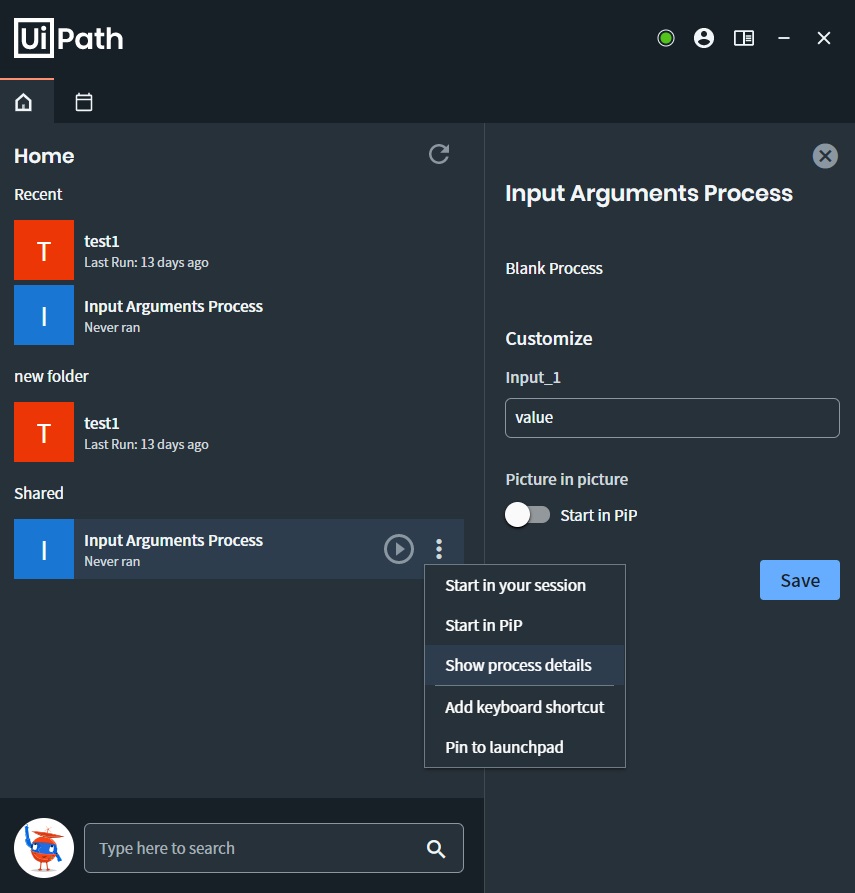The image size is (855, 893).
Task: Click the Customize heading
Action: coord(549,339)
